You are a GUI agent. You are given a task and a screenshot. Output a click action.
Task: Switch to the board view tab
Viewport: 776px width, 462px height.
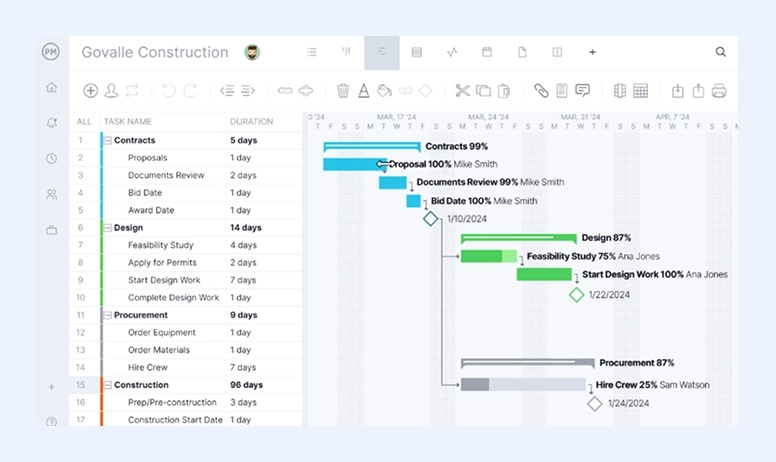pos(346,51)
